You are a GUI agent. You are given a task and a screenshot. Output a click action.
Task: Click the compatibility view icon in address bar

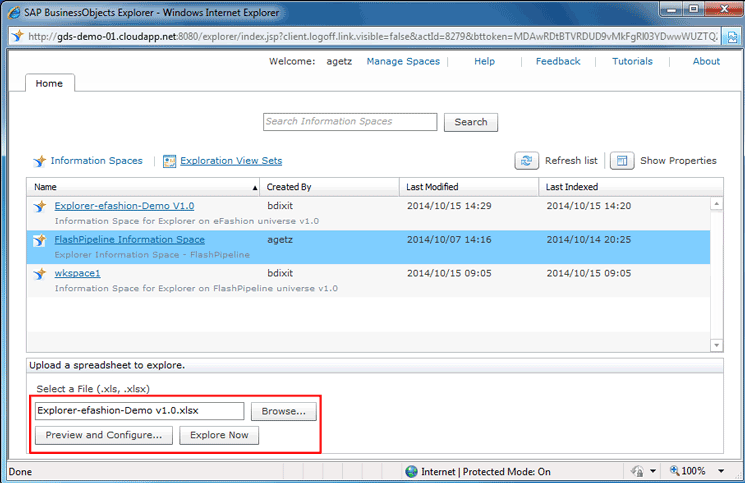(x=732, y=37)
